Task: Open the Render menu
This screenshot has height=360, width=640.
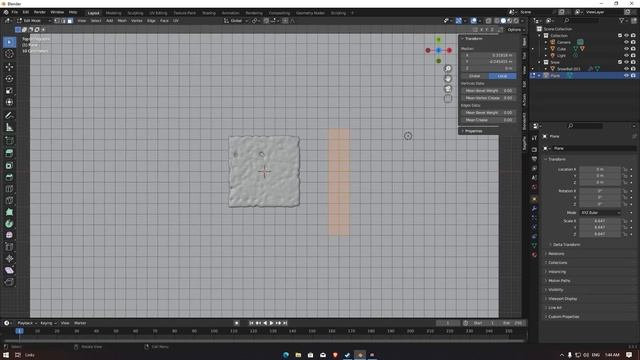Action: point(40,12)
